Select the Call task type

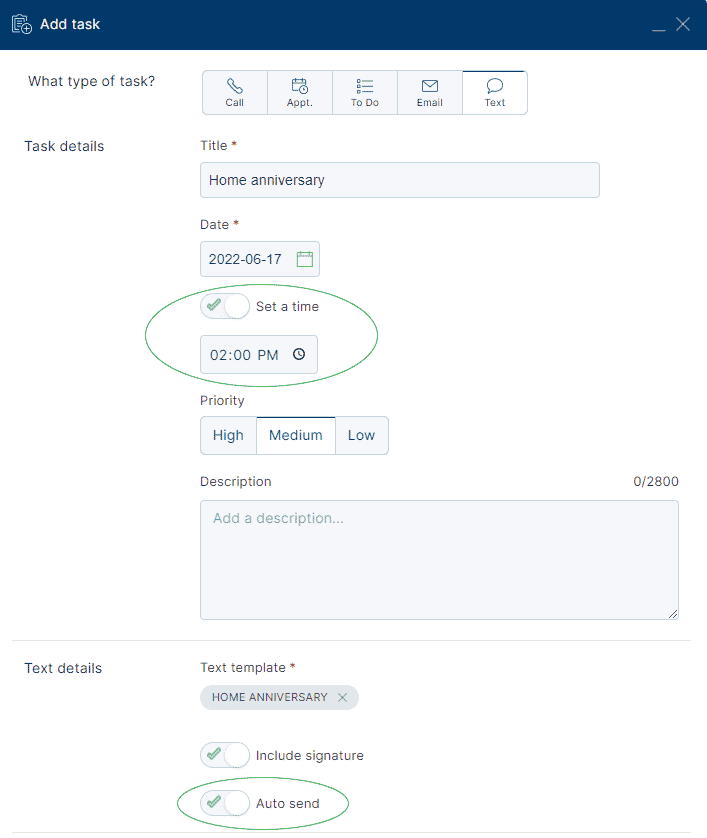click(235, 93)
